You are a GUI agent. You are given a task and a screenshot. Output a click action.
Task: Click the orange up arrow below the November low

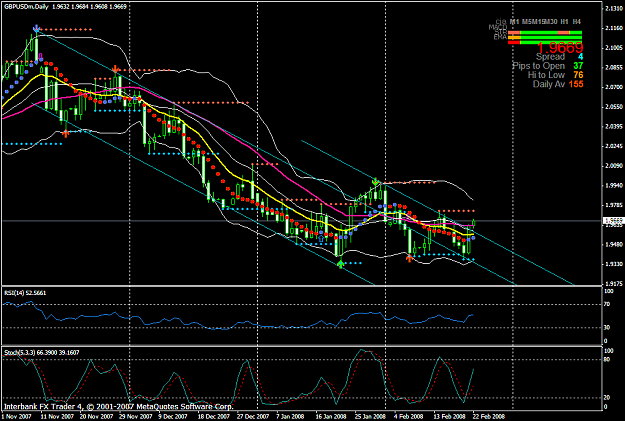point(66,134)
